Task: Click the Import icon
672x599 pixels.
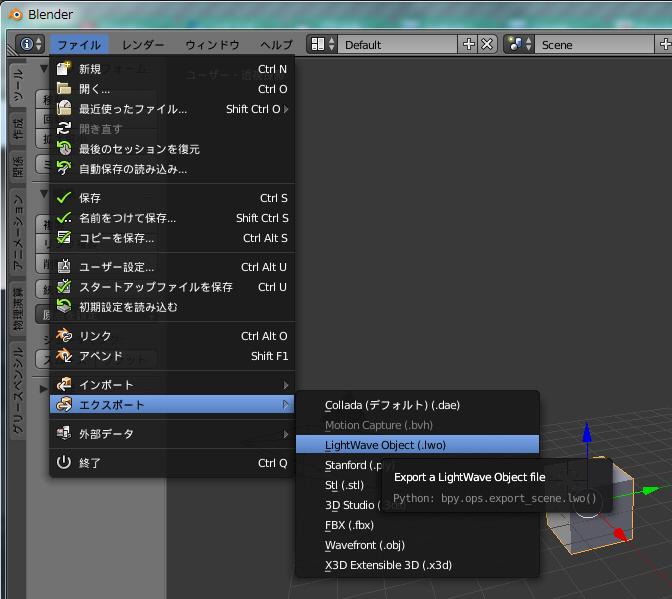Action: click(64, 384)
